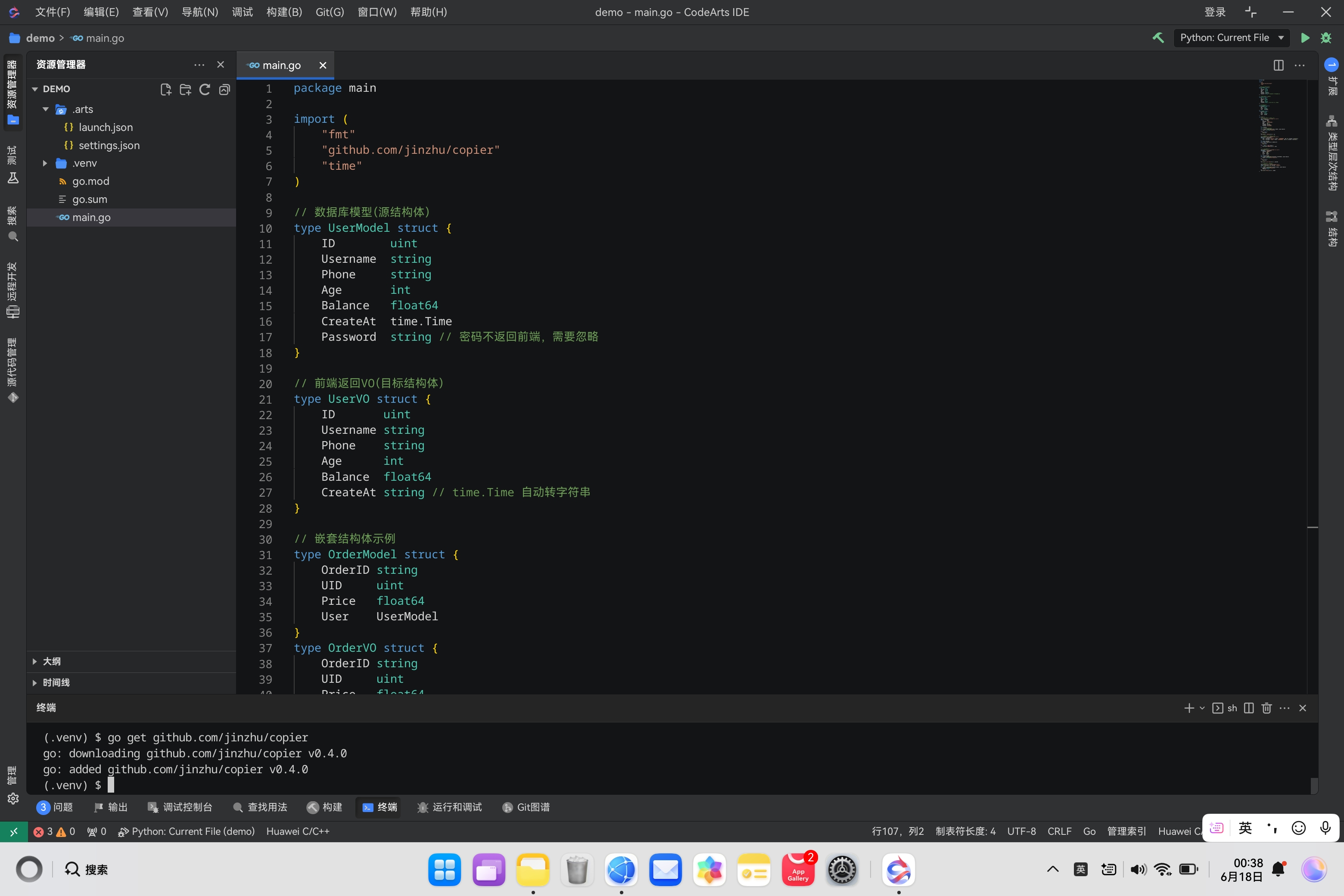Open the 构建(B) menu
This screenshot has height=896, width=1344.
pos(284,12)
